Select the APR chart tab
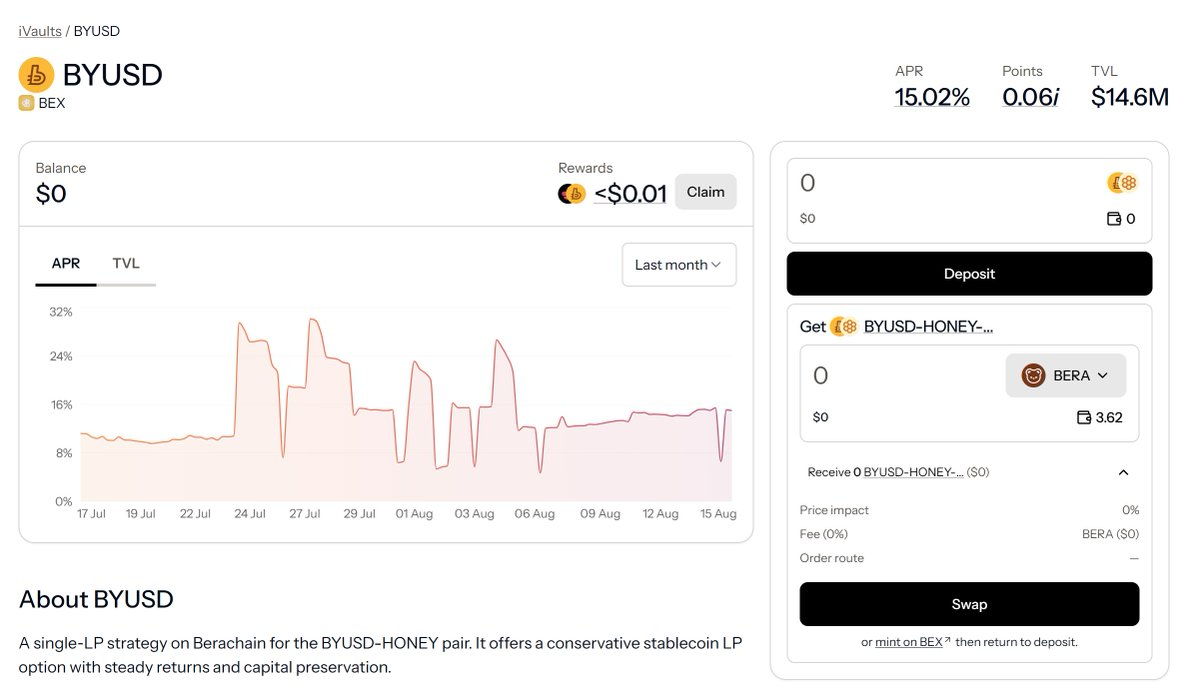 click(66, 264)
